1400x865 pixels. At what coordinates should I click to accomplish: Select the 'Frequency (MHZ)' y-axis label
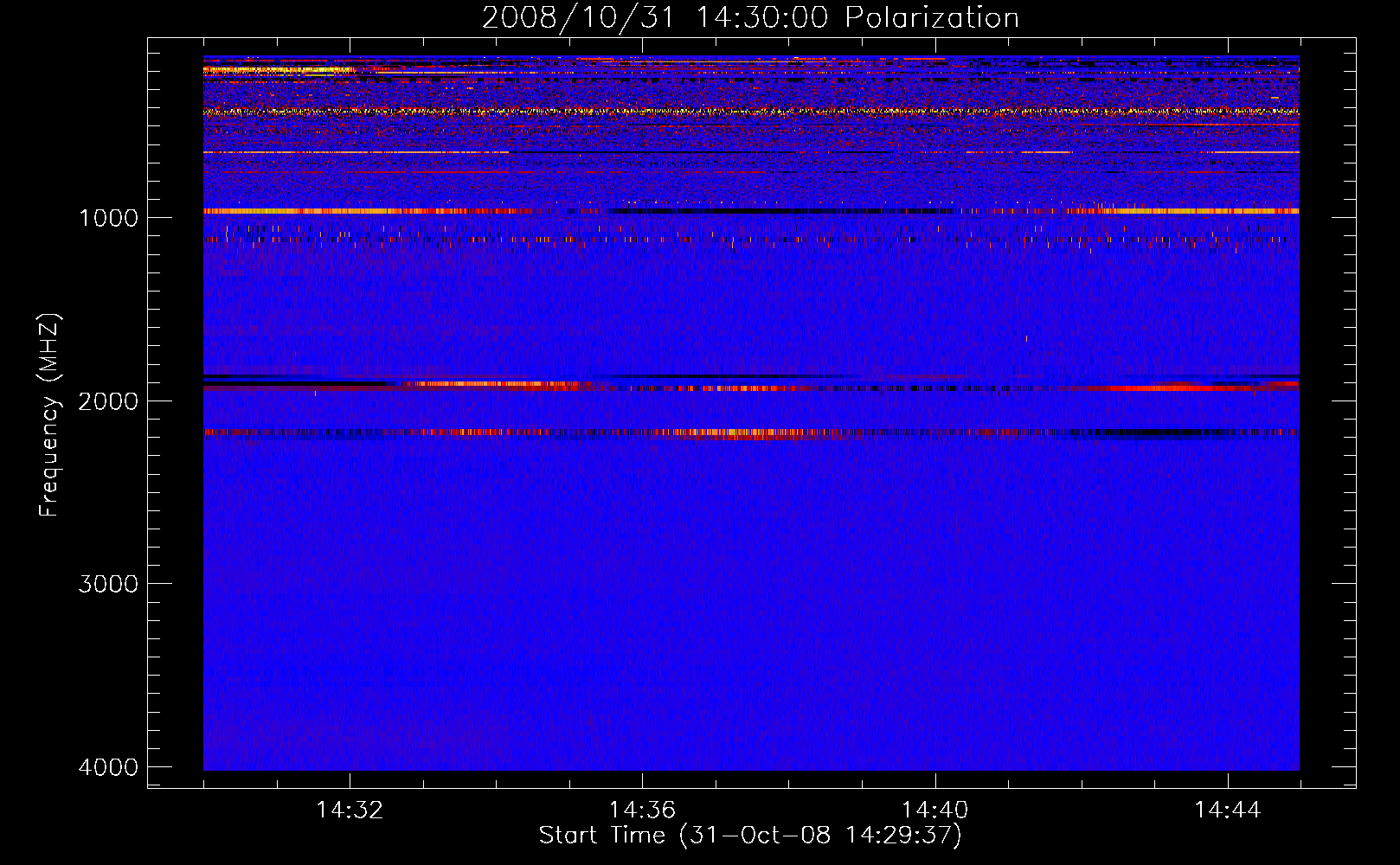pyautogui.click(x=49, y=415)
